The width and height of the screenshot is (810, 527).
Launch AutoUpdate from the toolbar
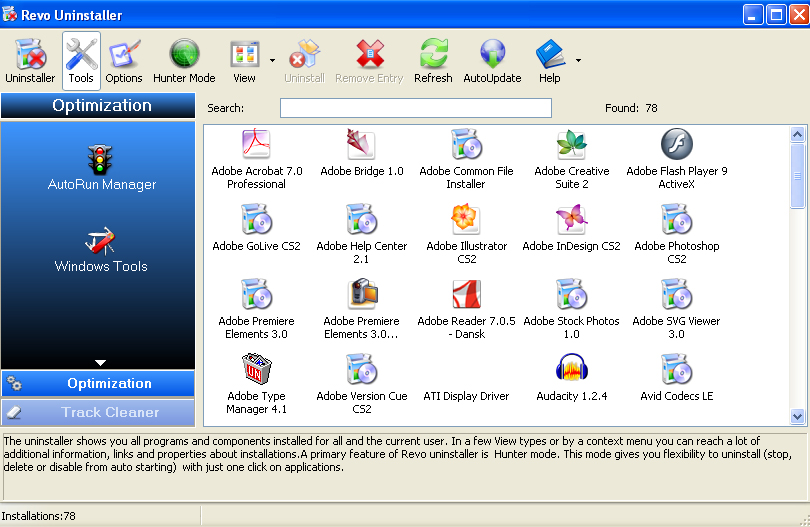[492, 61]
